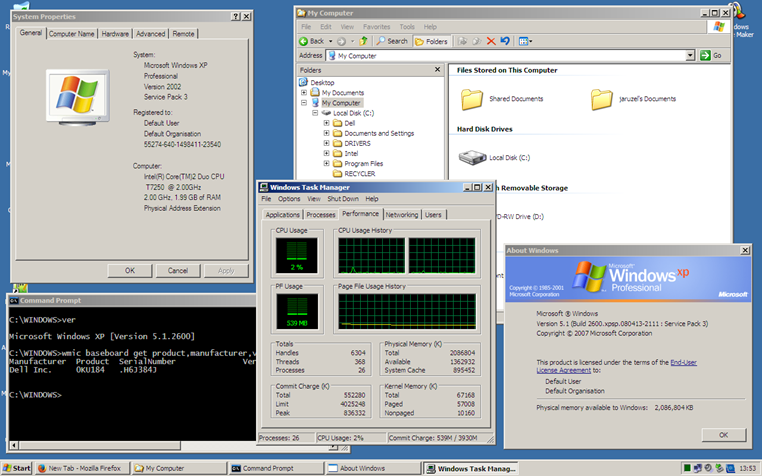Click the Back arrow icon in My Computer

click(x=304, y=41)
